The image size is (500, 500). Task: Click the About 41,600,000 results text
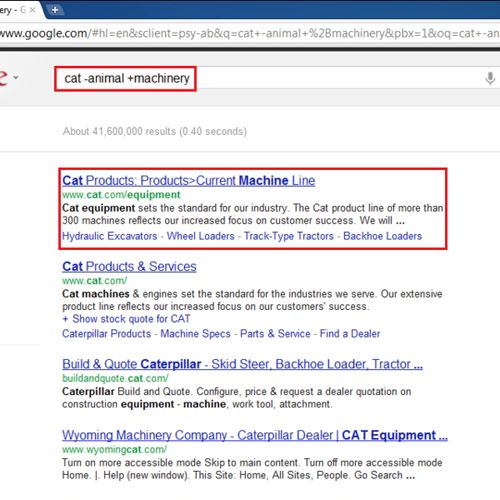(x=155, y=131)
